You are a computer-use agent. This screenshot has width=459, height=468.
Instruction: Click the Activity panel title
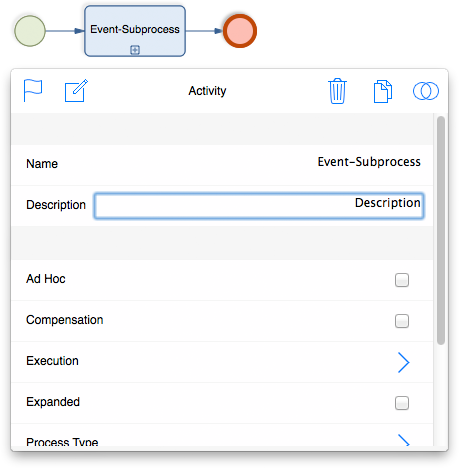tap(207, 91)
